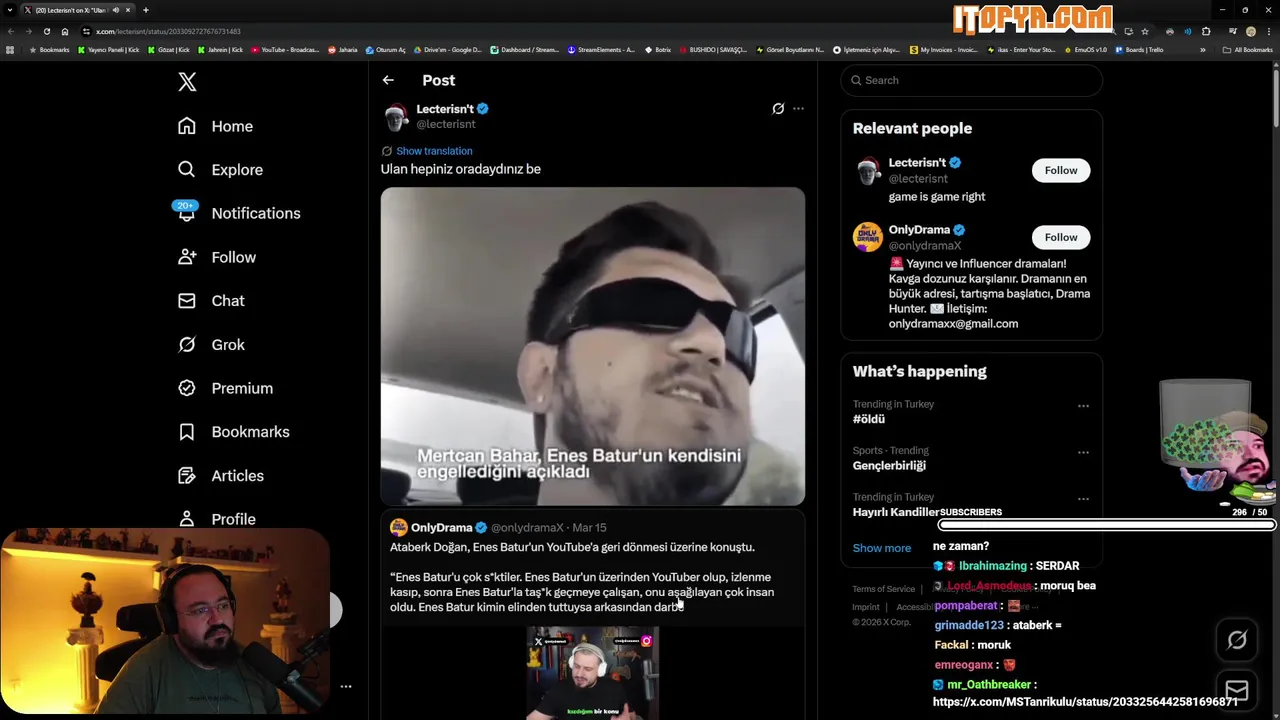The image size is (1280, 720).
Task: Click Show more under What's happening
Action: point(882,548)
